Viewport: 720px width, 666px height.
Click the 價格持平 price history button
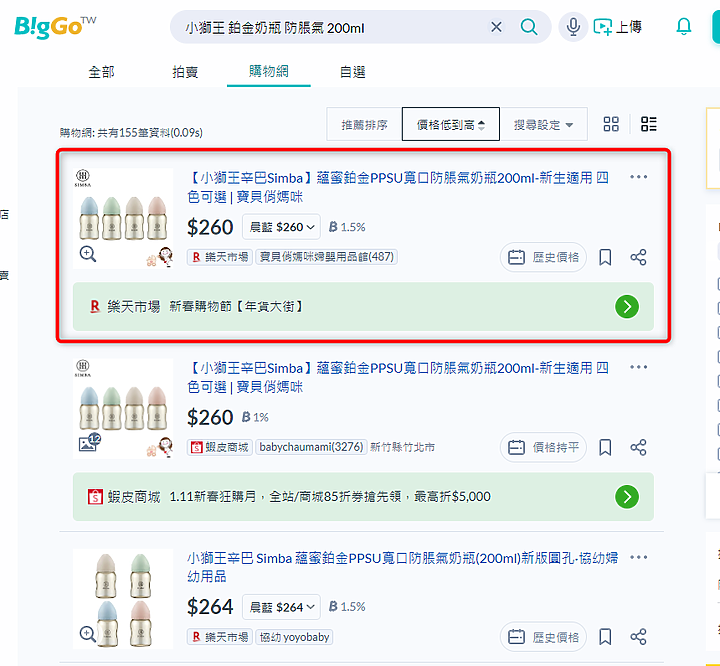(x=543, y=447)
